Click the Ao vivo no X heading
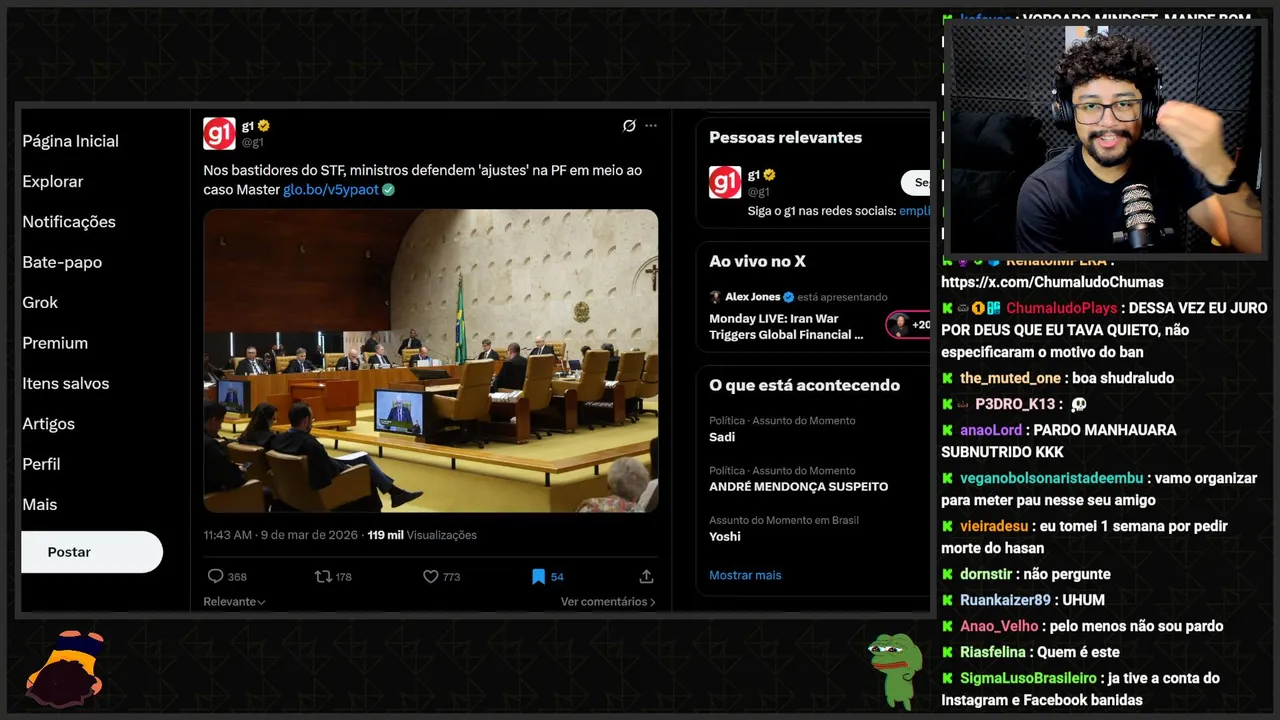 point(757,262)
